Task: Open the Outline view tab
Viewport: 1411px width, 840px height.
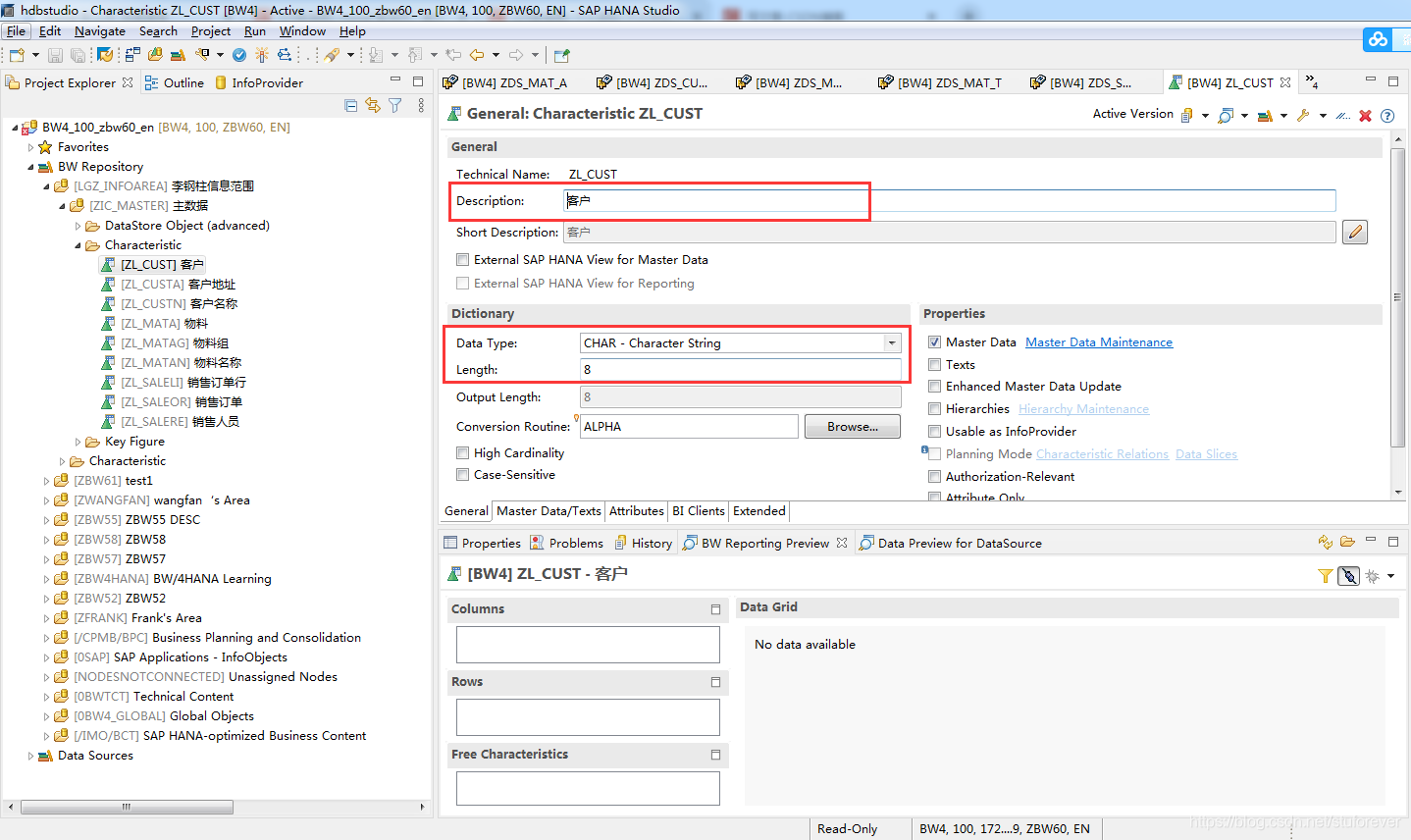Action: [175, 82]
